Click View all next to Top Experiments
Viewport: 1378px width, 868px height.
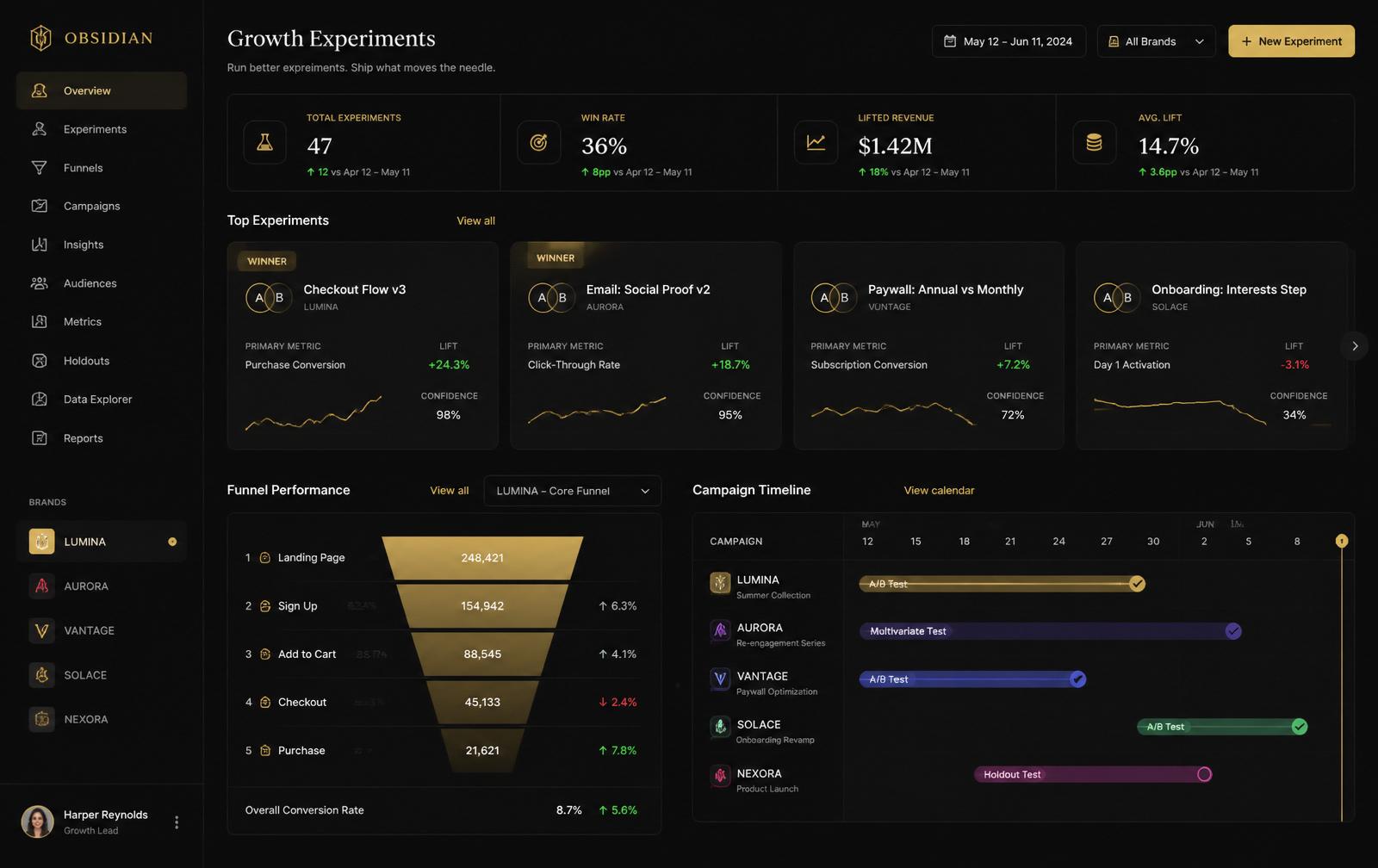coord(475,221)
